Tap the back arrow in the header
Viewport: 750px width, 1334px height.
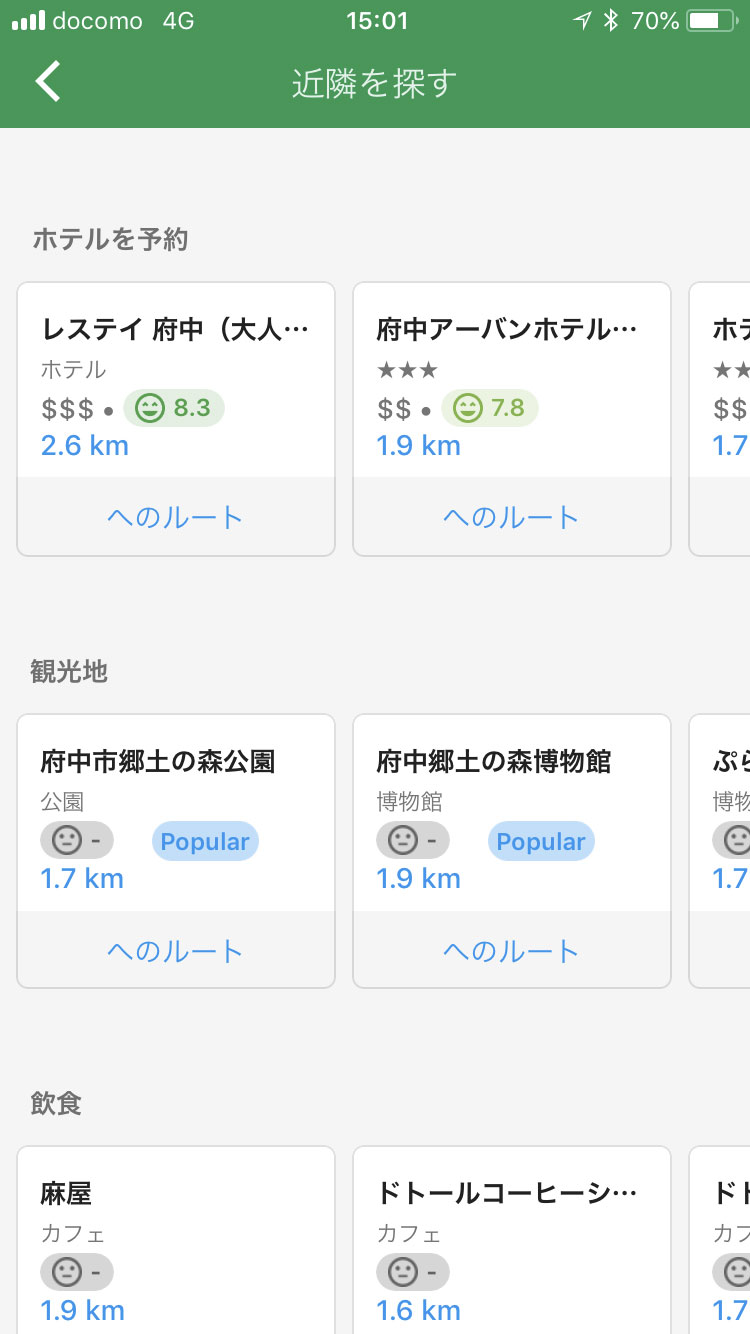[48, 82]
